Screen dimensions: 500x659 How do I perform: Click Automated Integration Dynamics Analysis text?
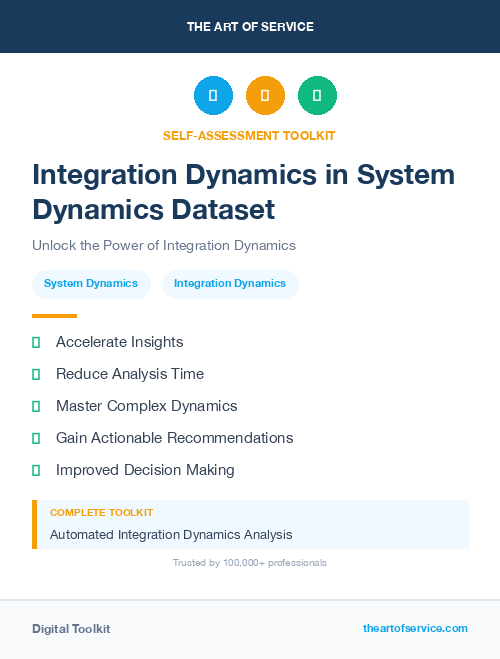coord(171,535)
